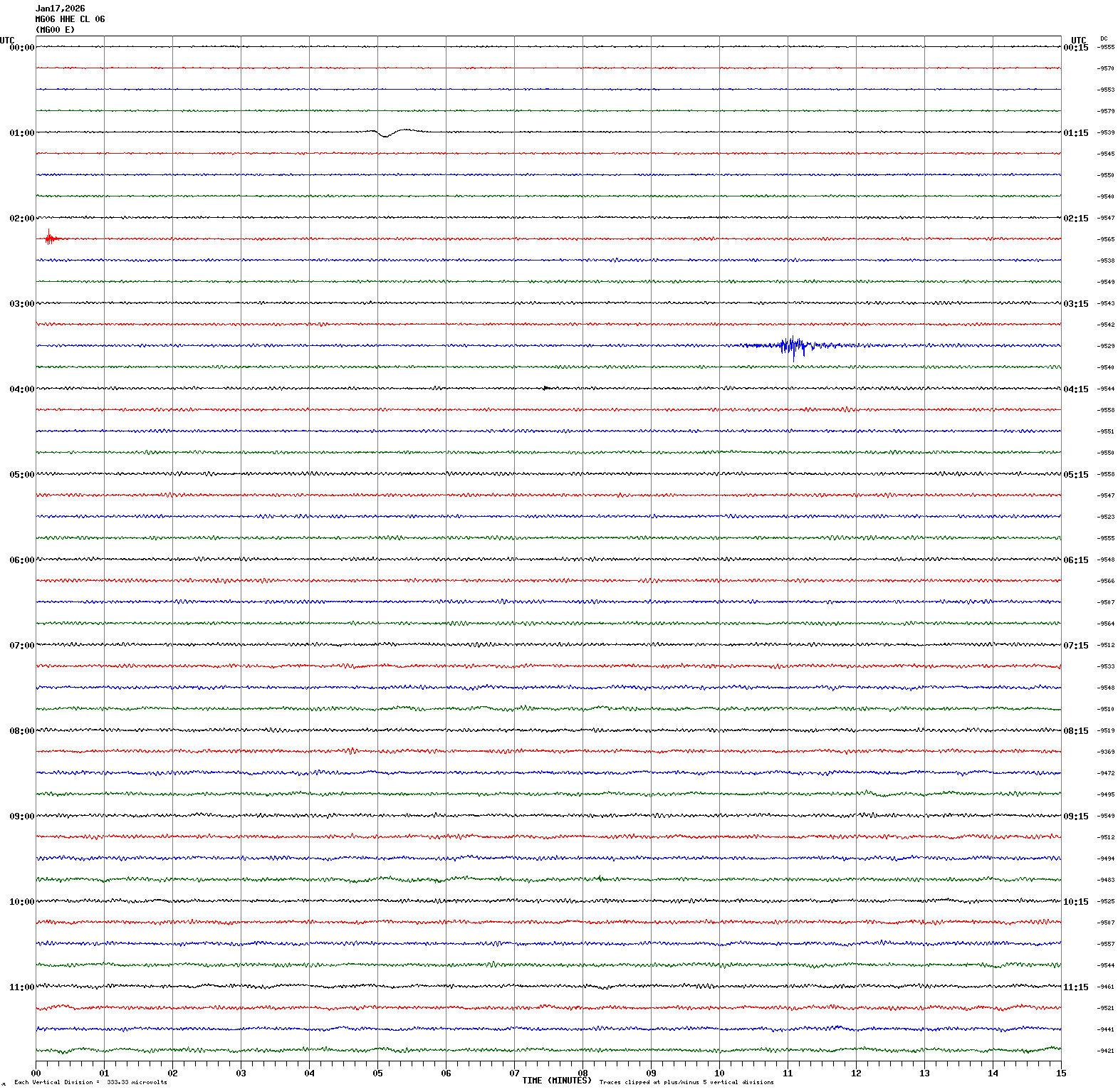1118x1092 pixels.
Task: Click the TIME (MINUTES) axis title
Action: tap(556, 1081)
